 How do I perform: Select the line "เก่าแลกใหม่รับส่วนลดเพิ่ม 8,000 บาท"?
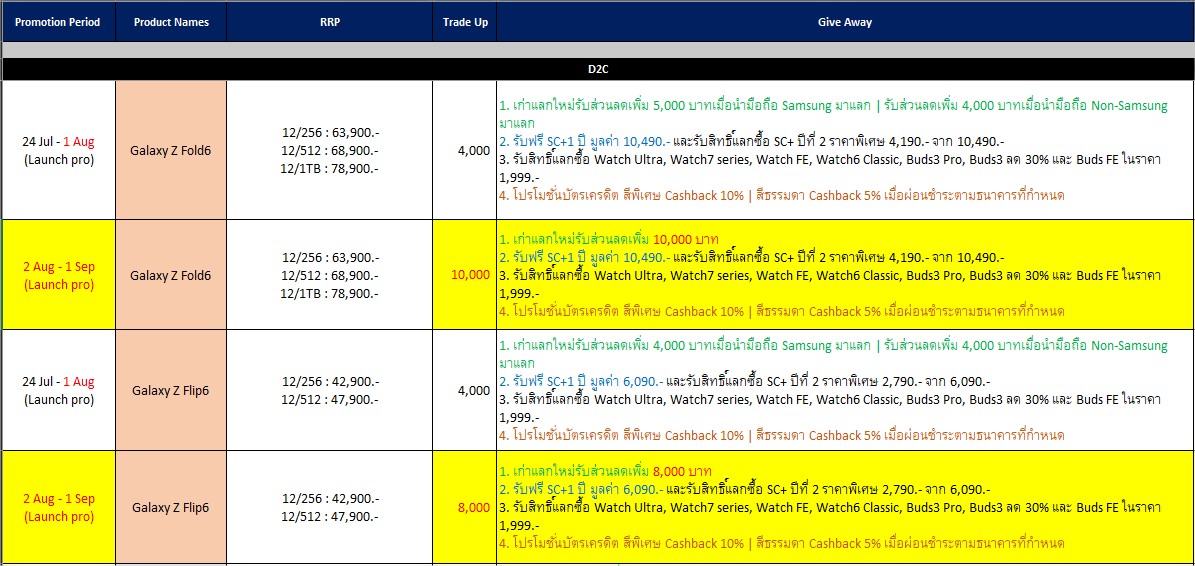pos(605,471)
